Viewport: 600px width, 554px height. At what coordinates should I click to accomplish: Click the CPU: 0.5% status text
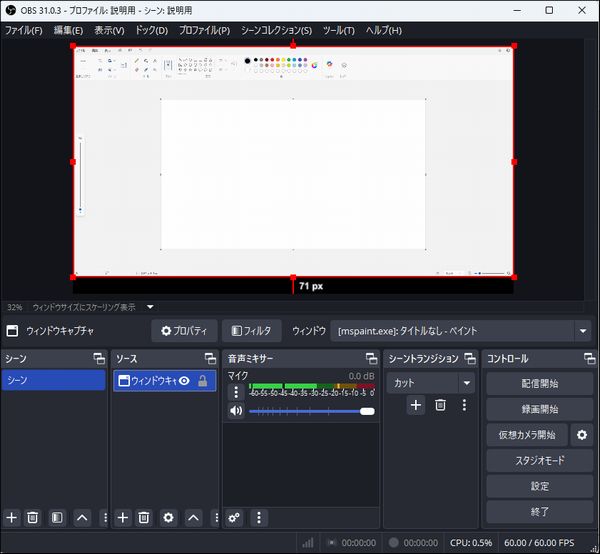tap(471, 543)
